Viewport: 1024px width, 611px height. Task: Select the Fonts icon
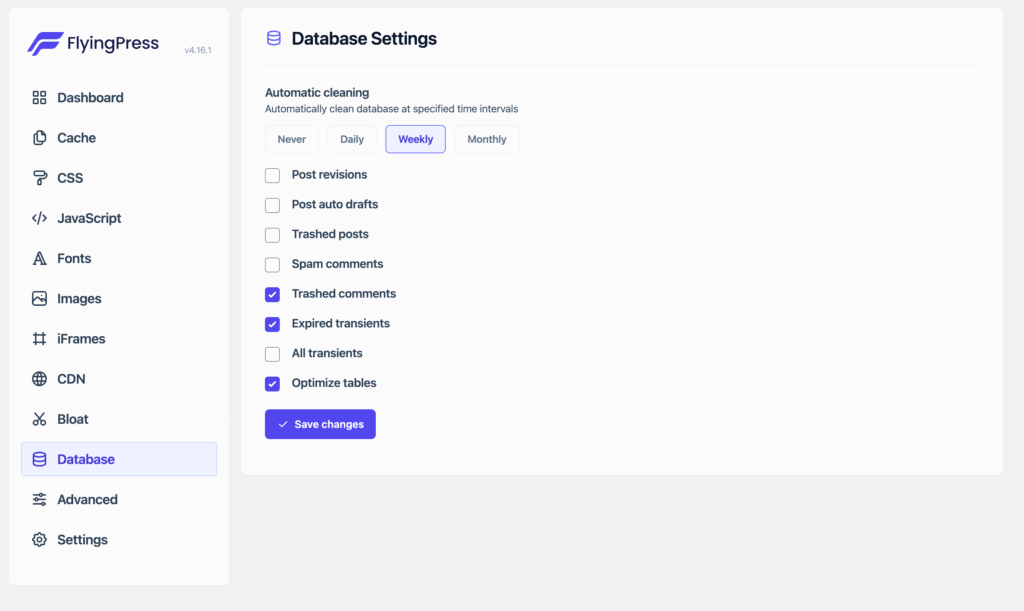tap(38, 258)
